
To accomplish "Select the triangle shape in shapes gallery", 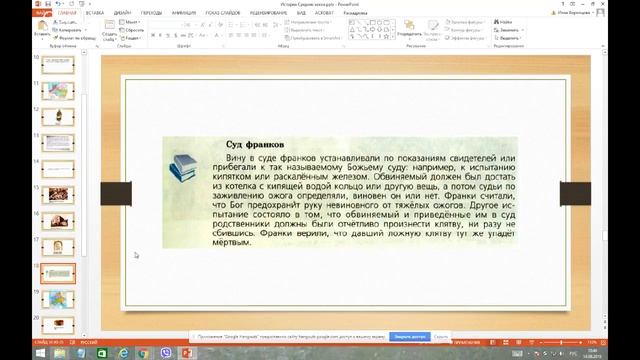I will click(352, 30).
